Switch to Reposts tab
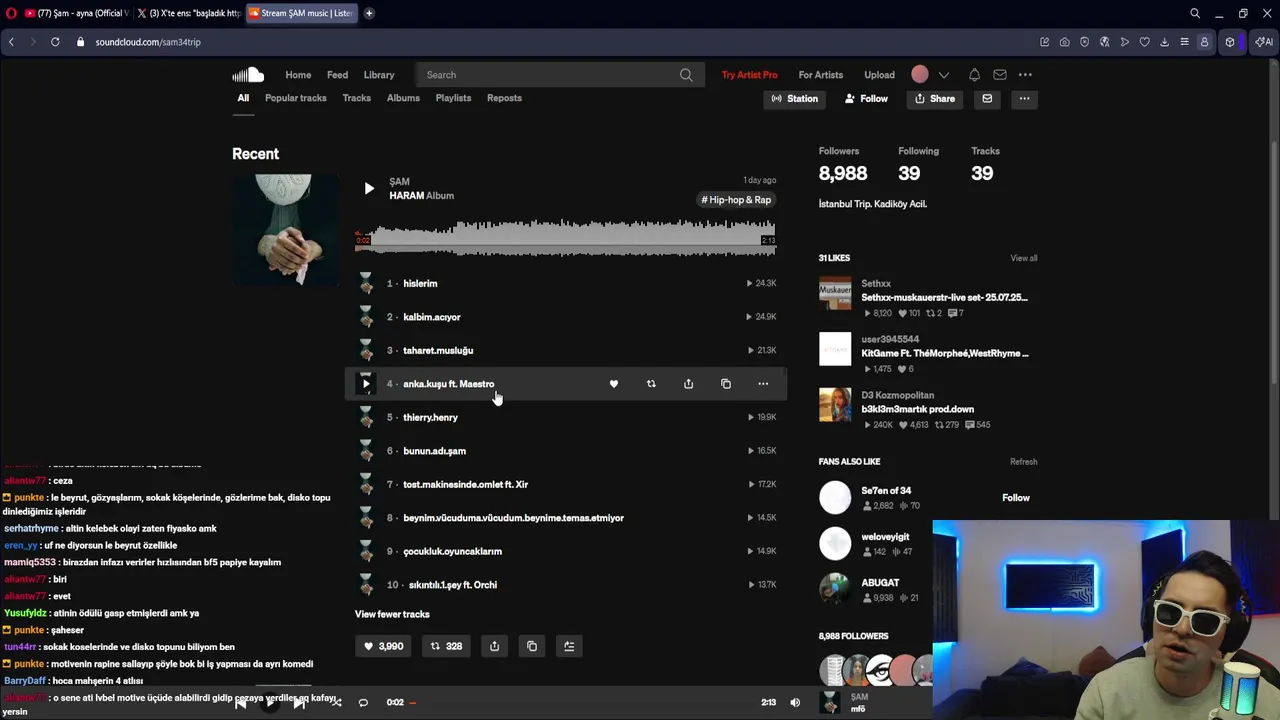Viewport: 1280px width, 720px height. (x=504, y=98)
